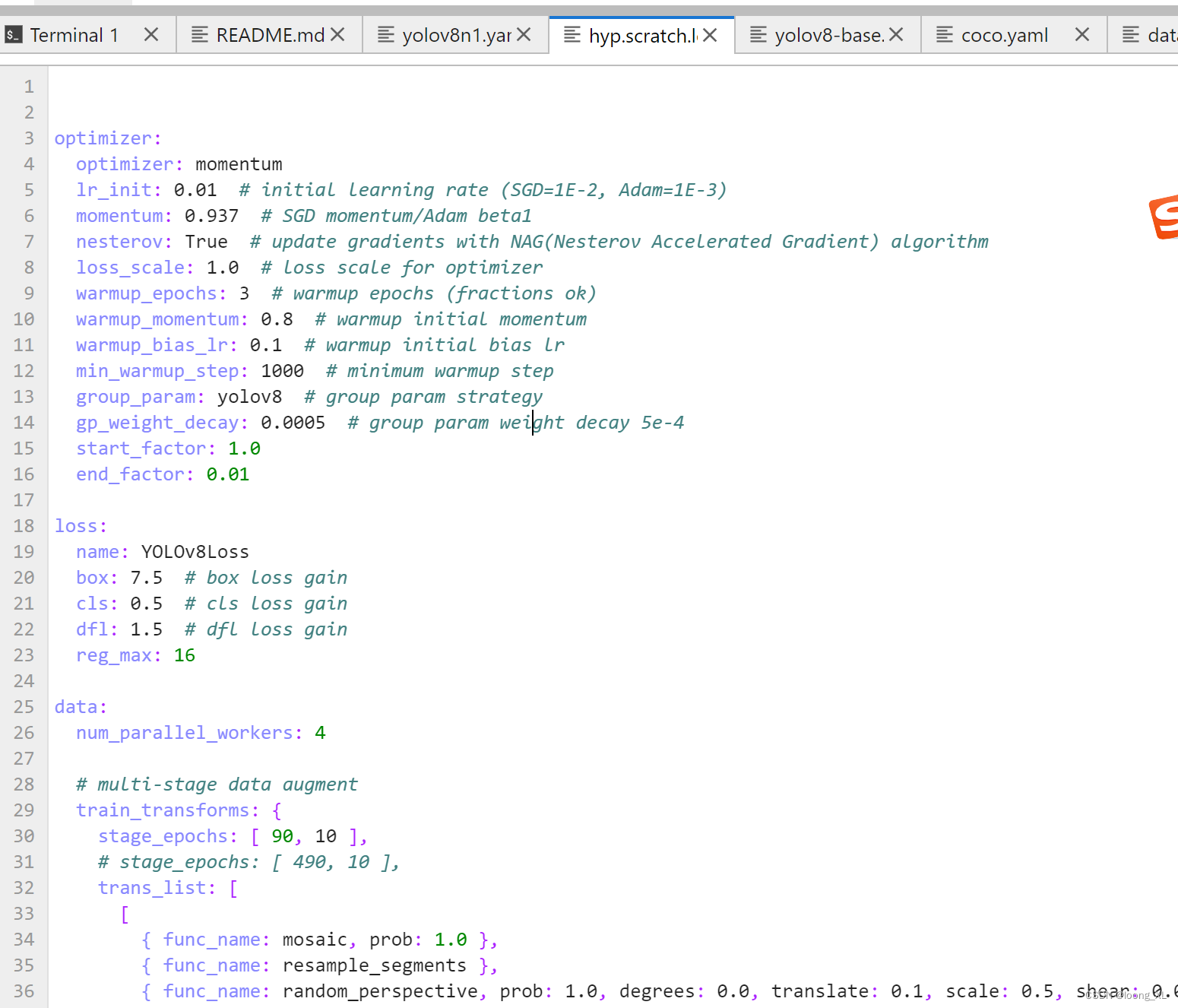
Task: Click the 'nesterov' key
Action: coord(119,242)
